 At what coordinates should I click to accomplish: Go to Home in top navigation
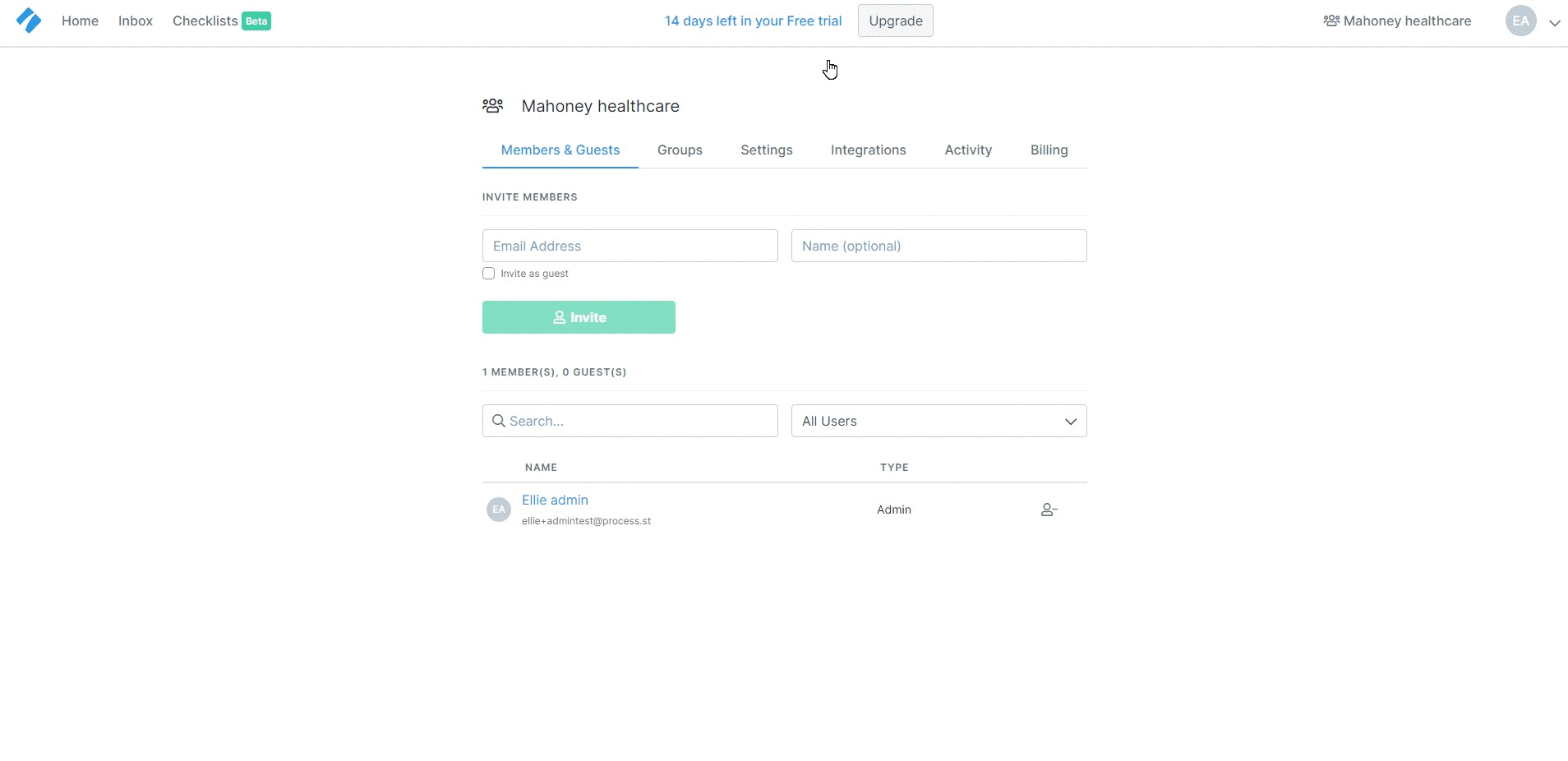pyautogui.click(x=80, y=21)
